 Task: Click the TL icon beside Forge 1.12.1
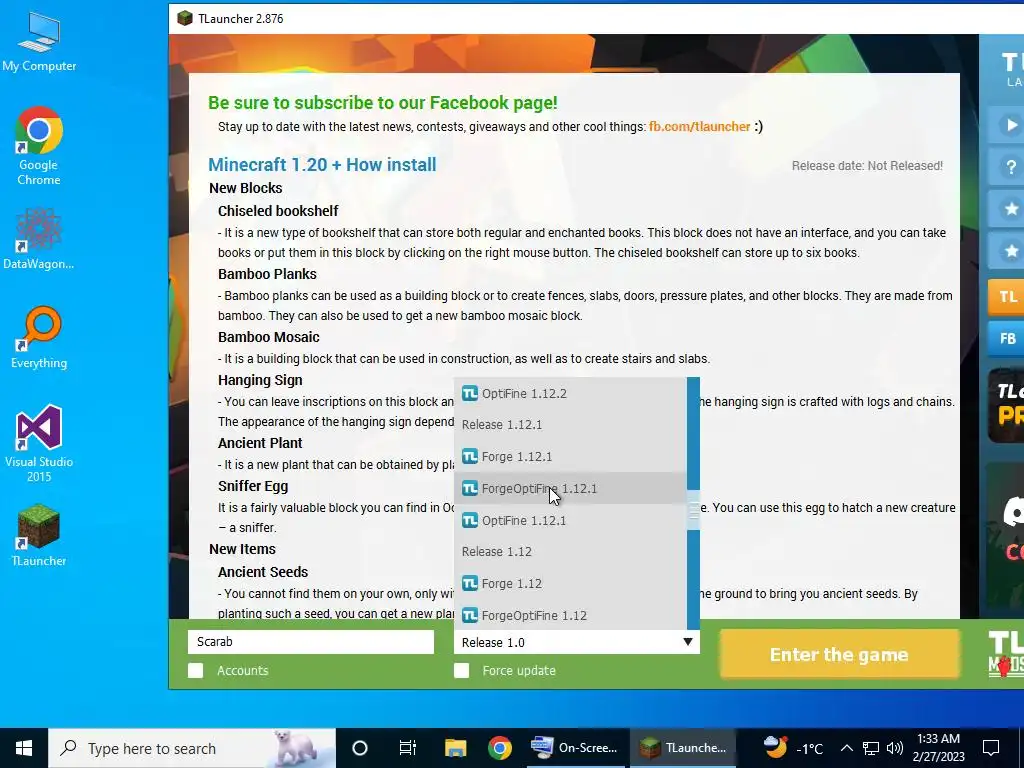point(470,456)
